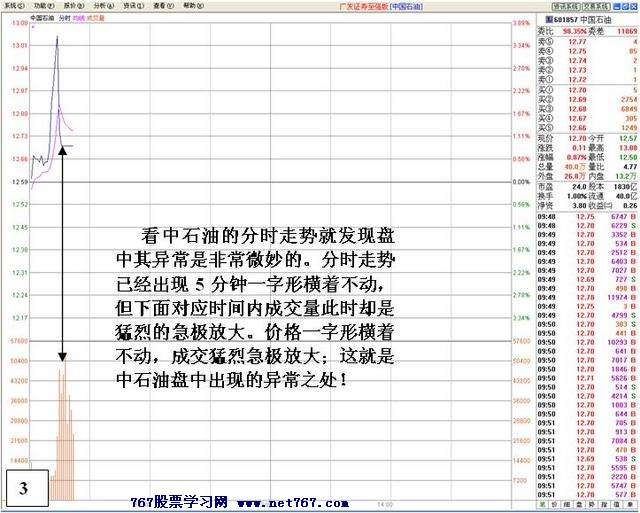Click the 量比 value 4.77
The width and height of the screenshot is (640, 513).
pos(630,167)
